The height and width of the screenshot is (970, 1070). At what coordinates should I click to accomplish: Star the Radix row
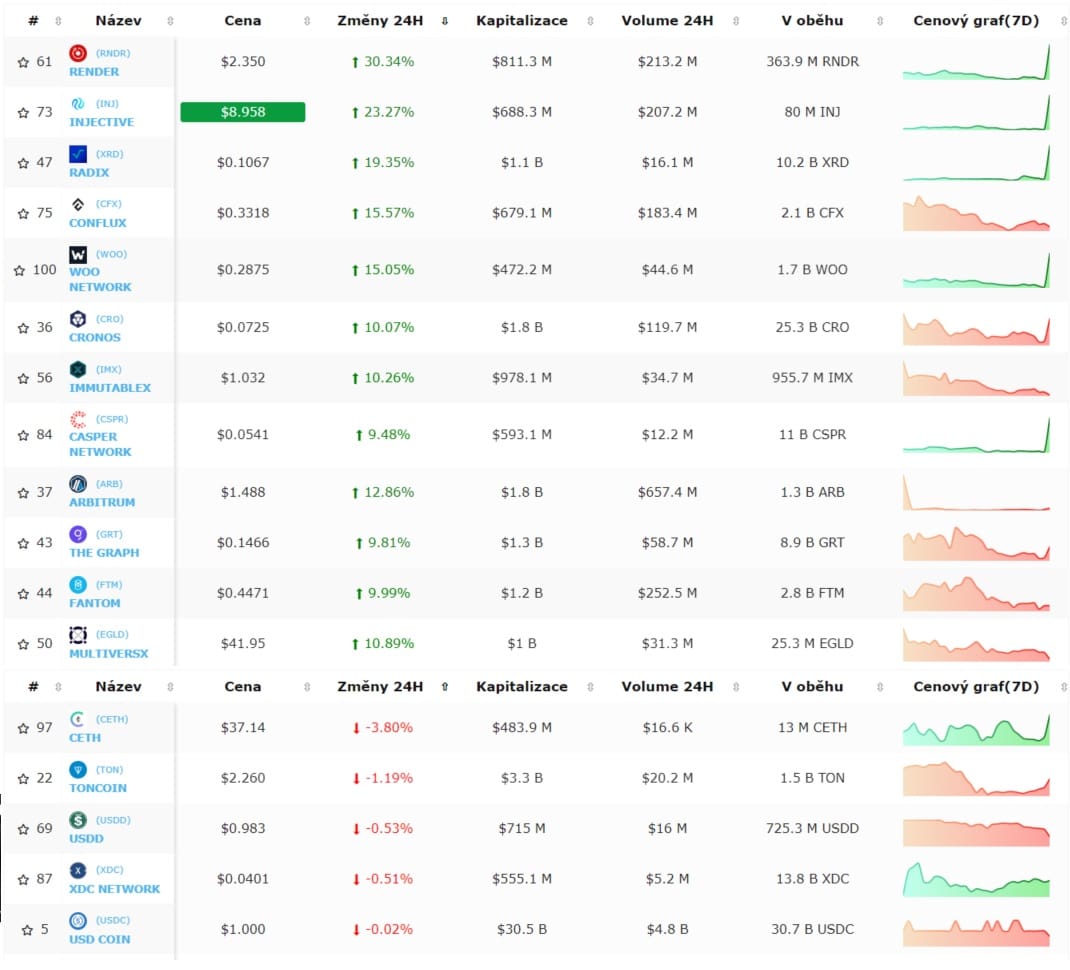(23, 163)
